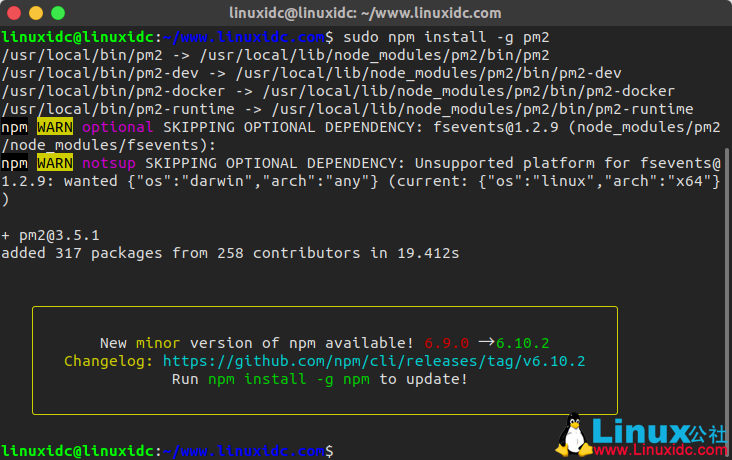732x460 pixels.
Task: Click the yellow 'Changelog:' label
Action: coord(108,361)
